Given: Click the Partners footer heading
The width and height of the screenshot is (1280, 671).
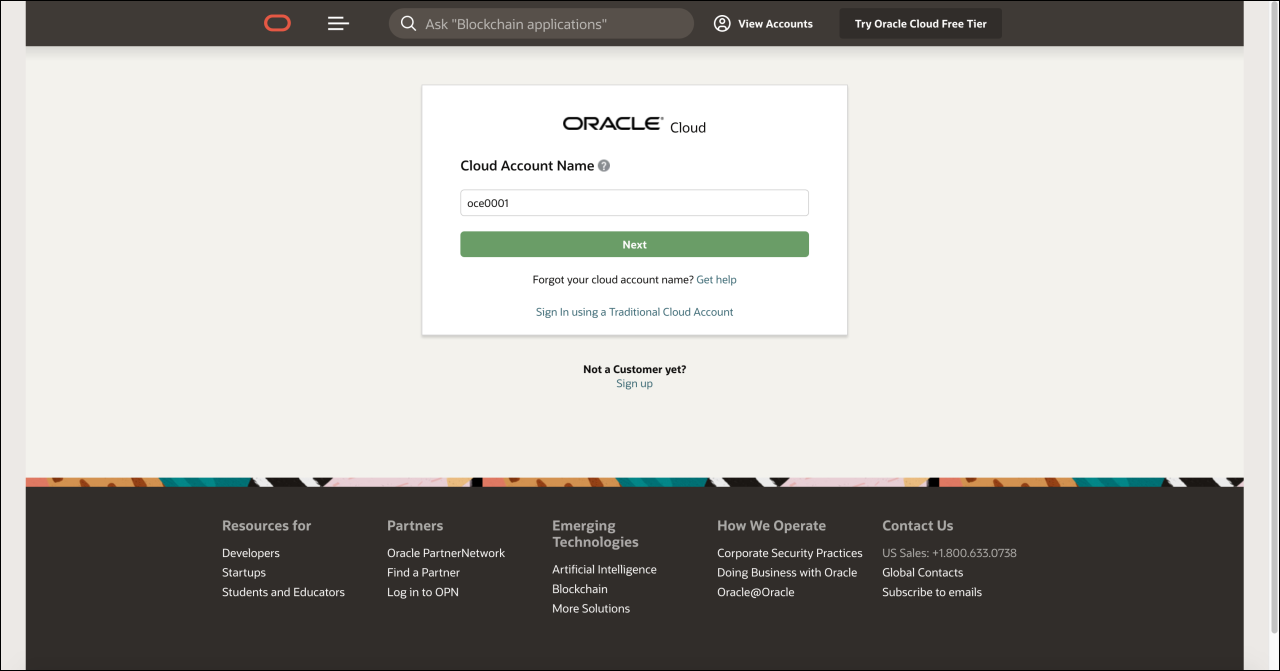Looking at the screenshot, I should 415,526.
